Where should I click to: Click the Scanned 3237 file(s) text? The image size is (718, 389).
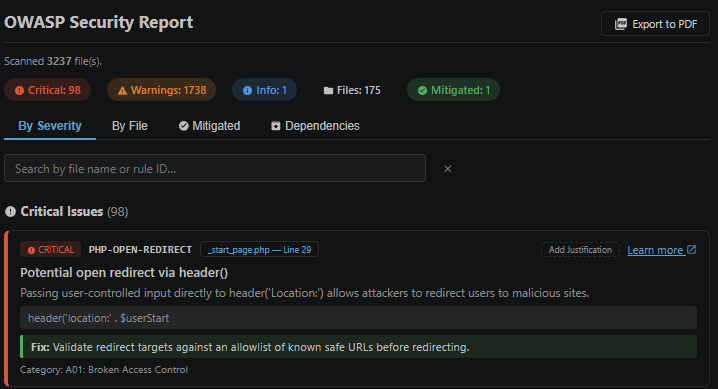click(x=53, y=61)
